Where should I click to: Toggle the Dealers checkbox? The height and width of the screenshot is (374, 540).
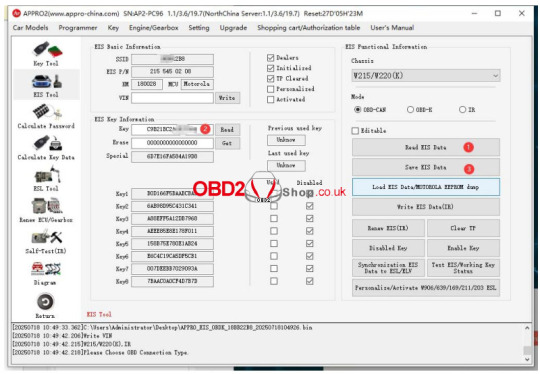tap(270, 58)
